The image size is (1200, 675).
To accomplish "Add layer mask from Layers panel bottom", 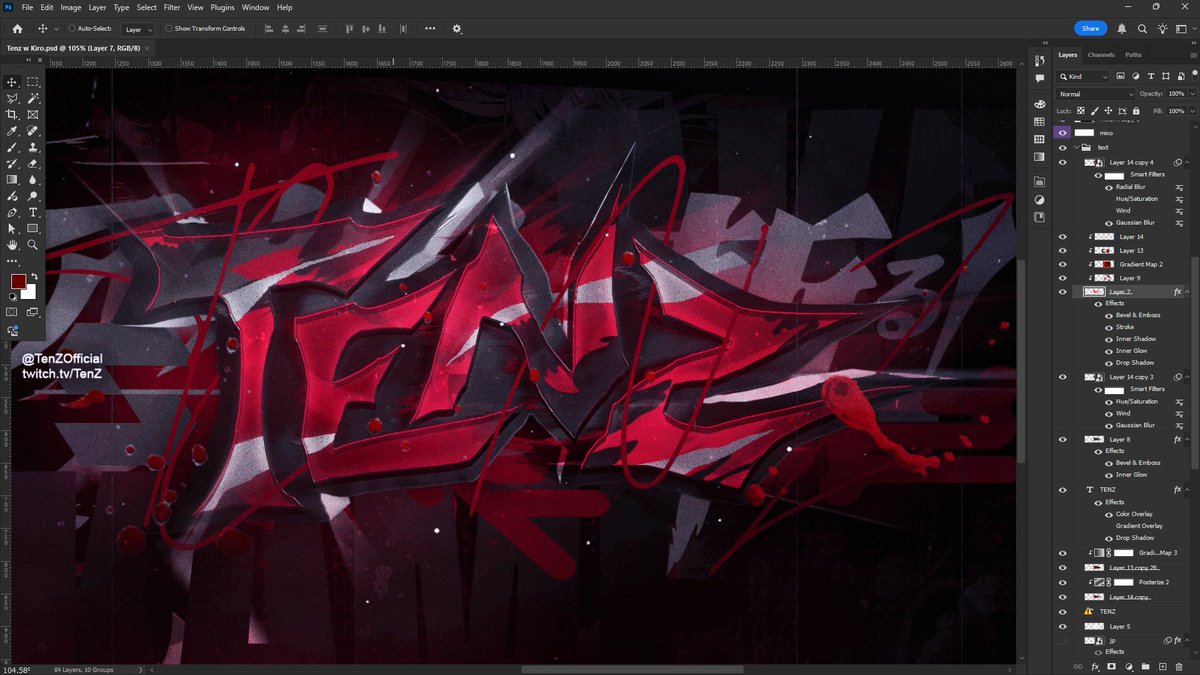I will coord(1112,666).
